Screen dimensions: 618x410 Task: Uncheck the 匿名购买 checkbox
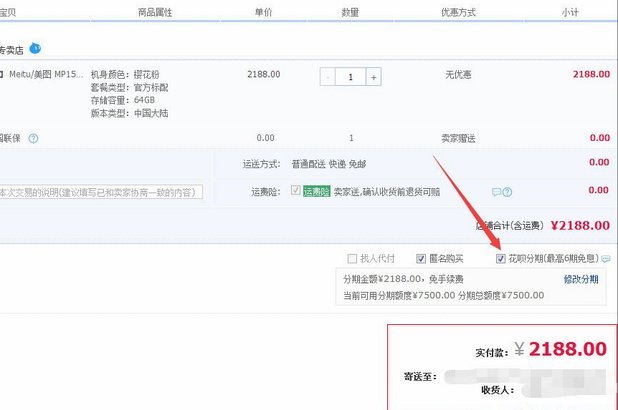(421, 259)
